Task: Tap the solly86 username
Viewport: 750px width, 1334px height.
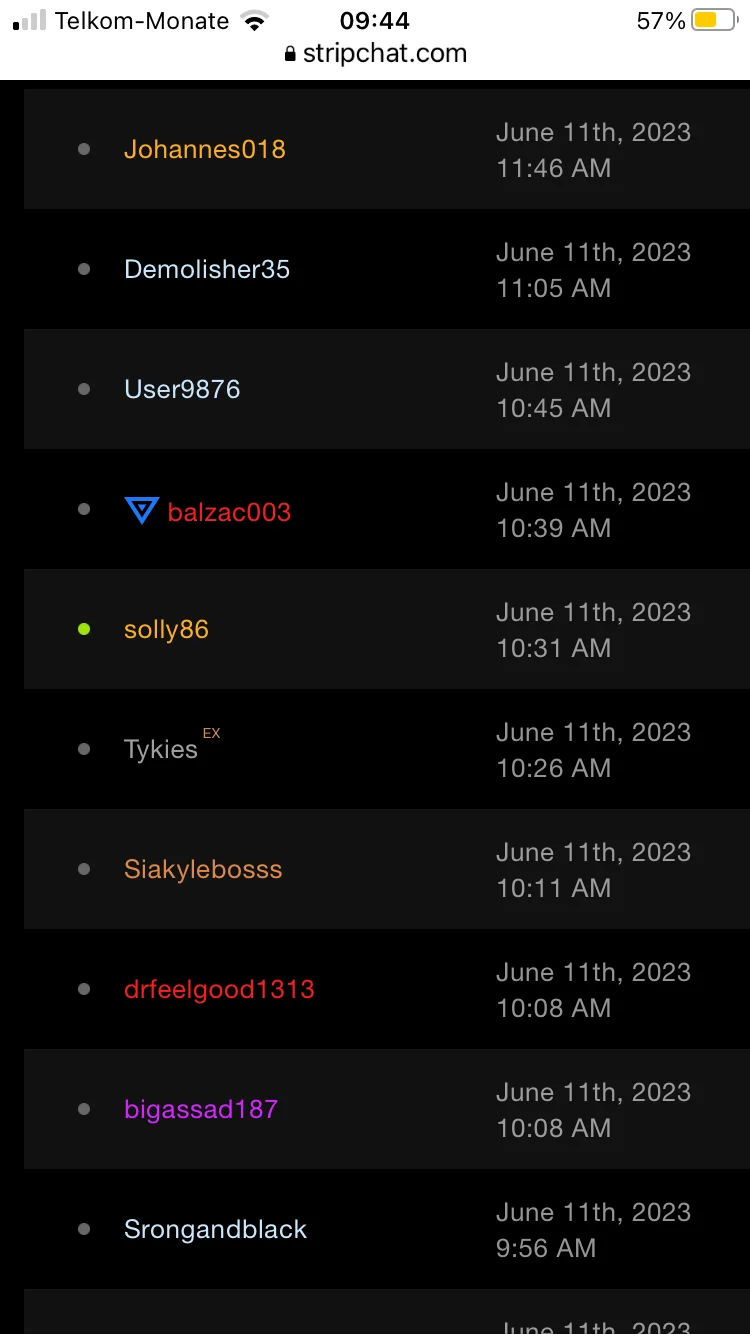Action: click(x=166, y=629)
